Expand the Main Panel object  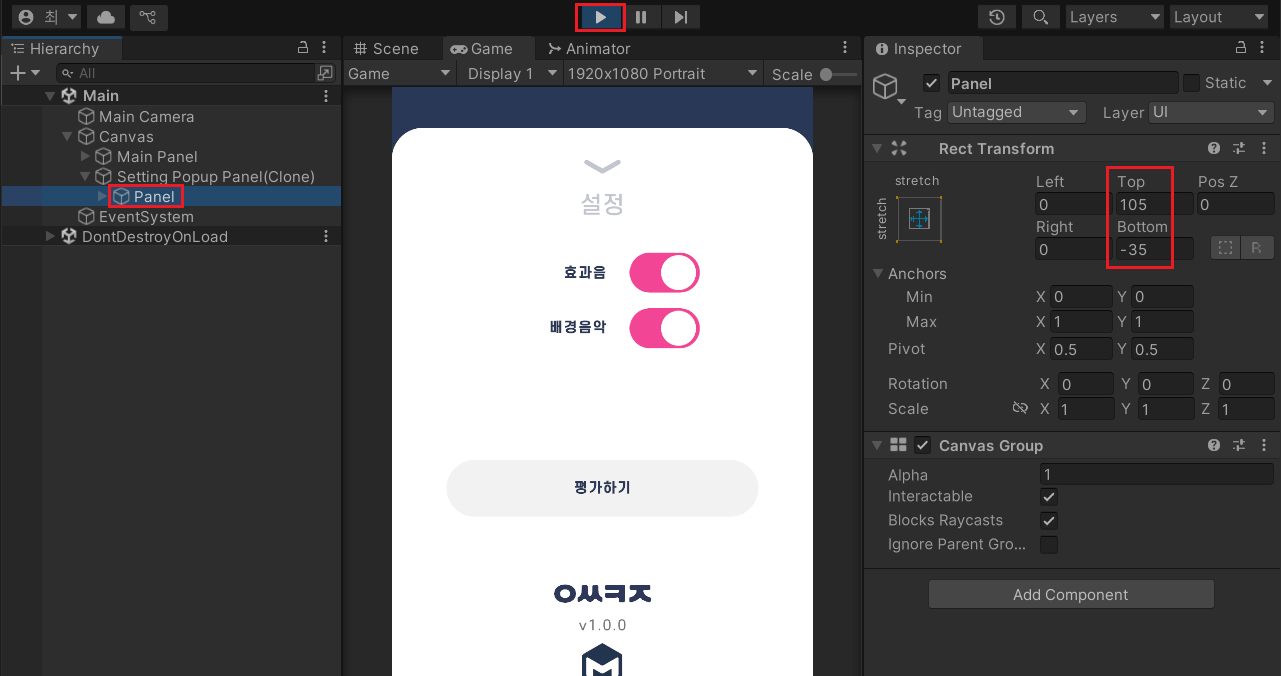[85, 156]
